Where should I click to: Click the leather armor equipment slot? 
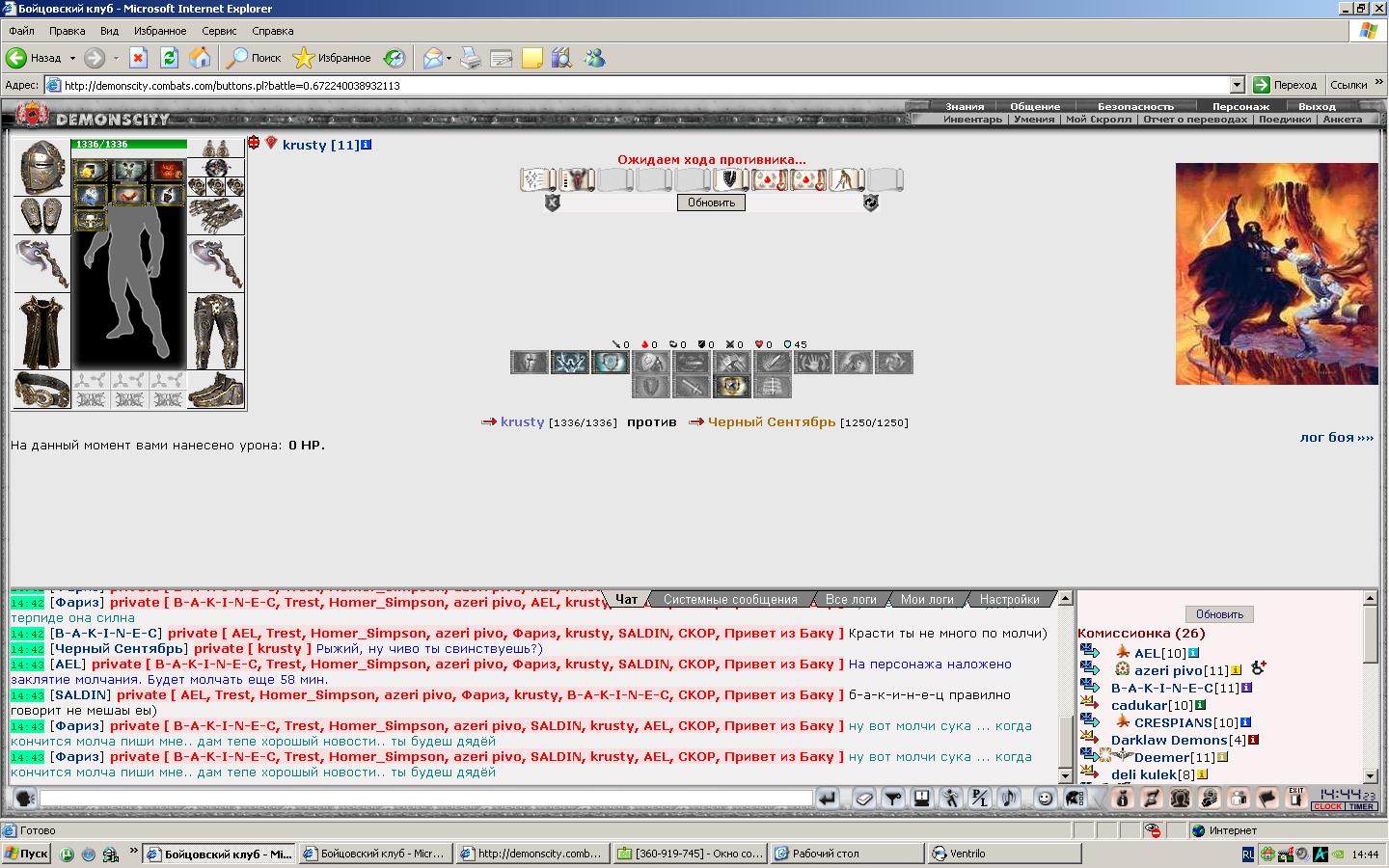point(41,331)
